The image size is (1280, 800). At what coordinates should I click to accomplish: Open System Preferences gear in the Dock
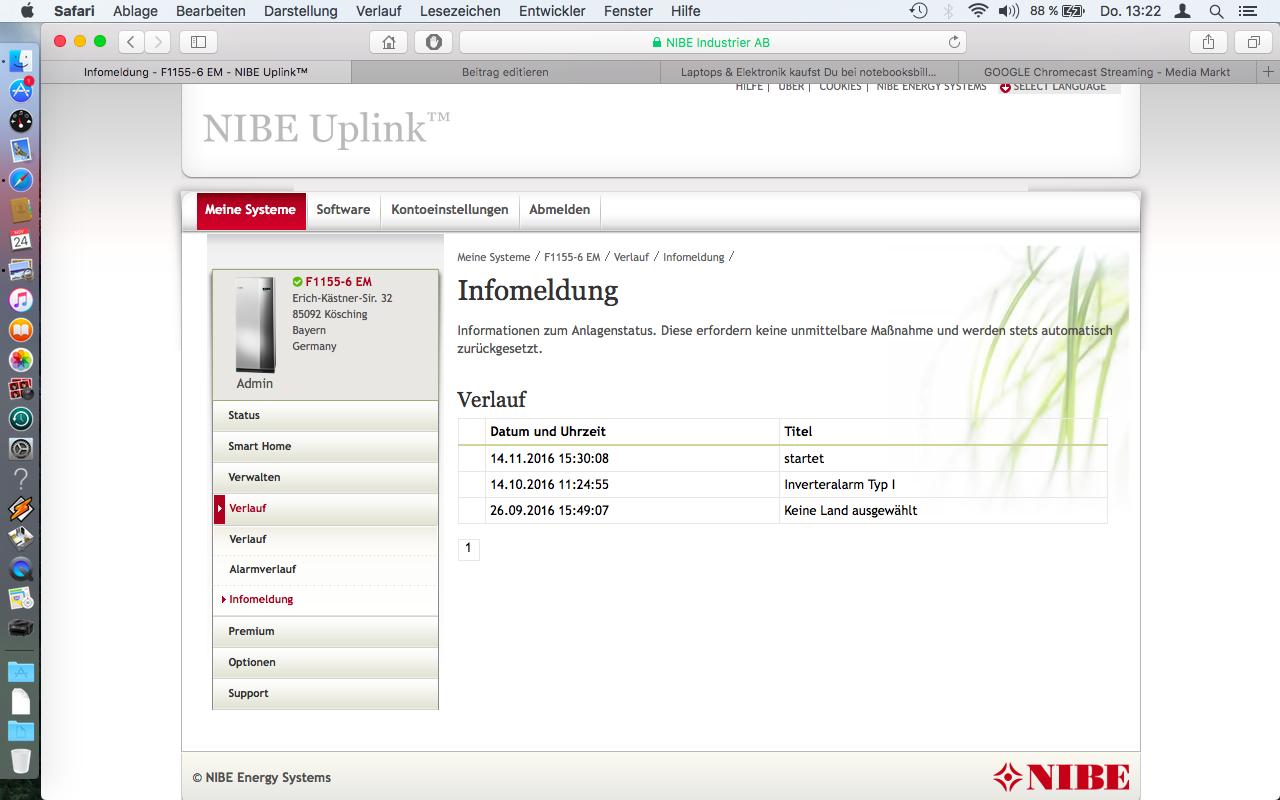point(21,449)
